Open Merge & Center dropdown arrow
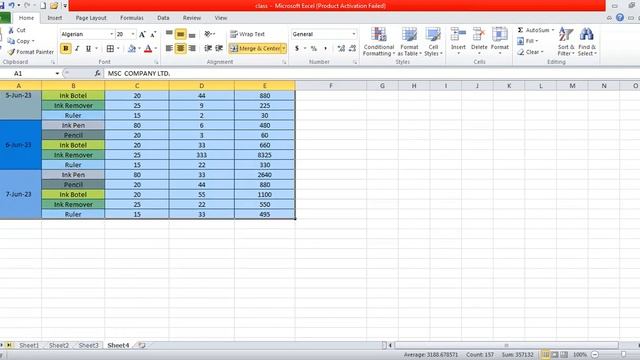 coord(284,49)
